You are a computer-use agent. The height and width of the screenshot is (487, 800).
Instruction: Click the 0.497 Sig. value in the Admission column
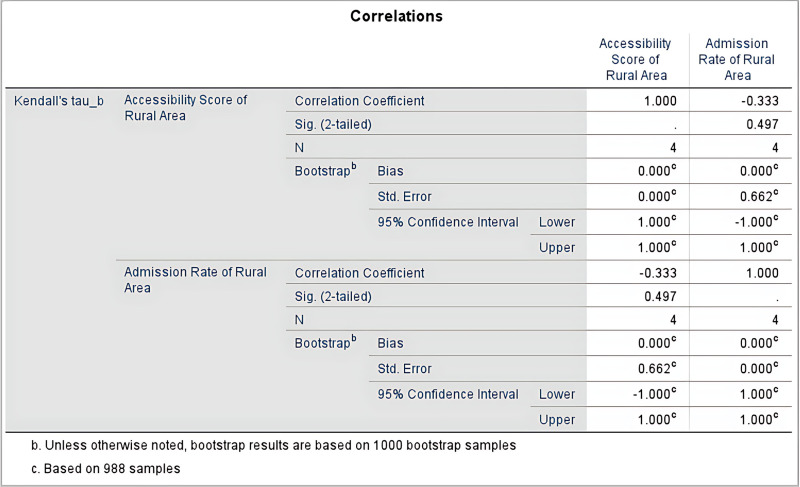pos(762,124)
